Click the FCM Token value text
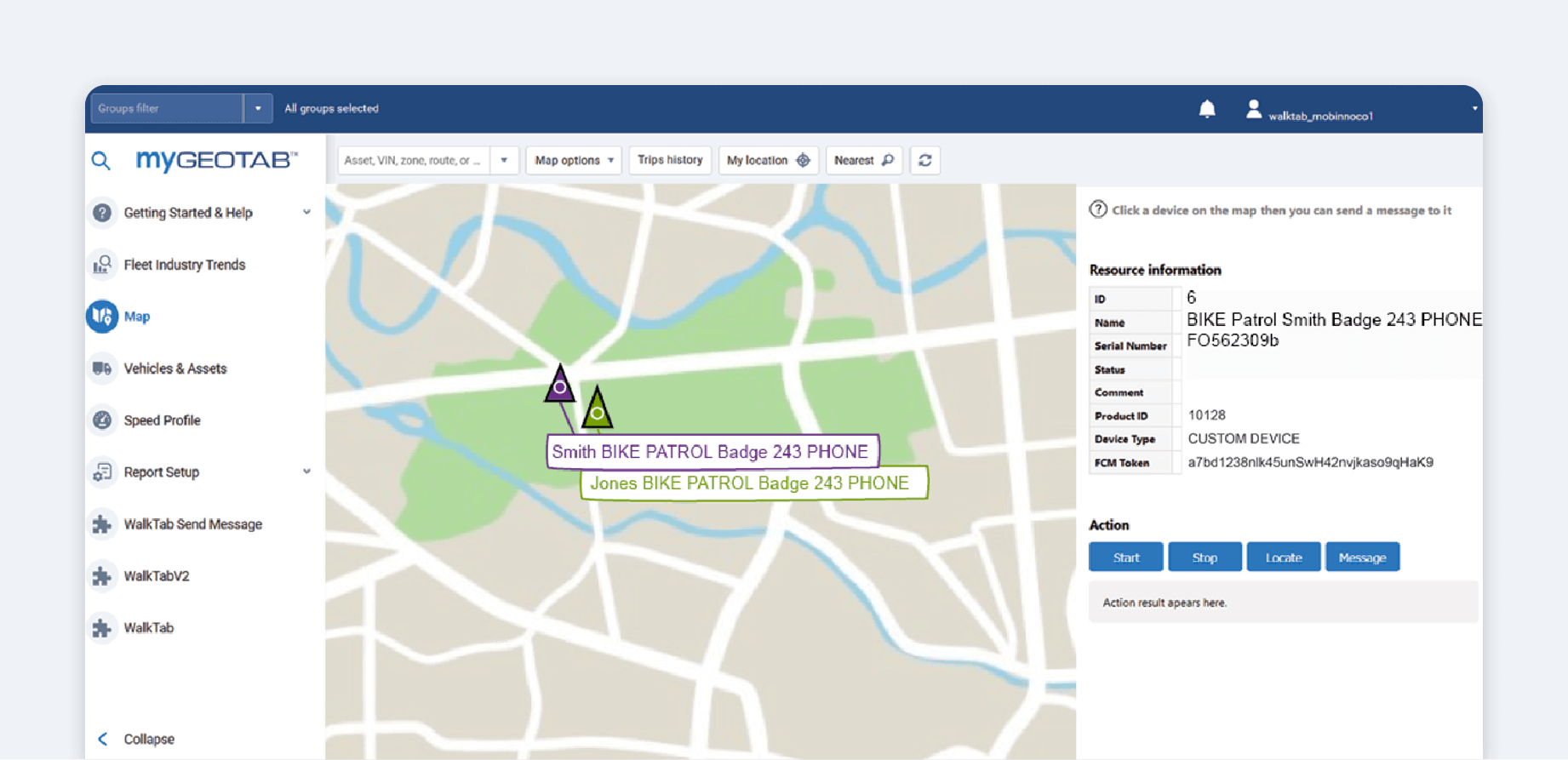1568x760 pixels. coord(1310,462)
